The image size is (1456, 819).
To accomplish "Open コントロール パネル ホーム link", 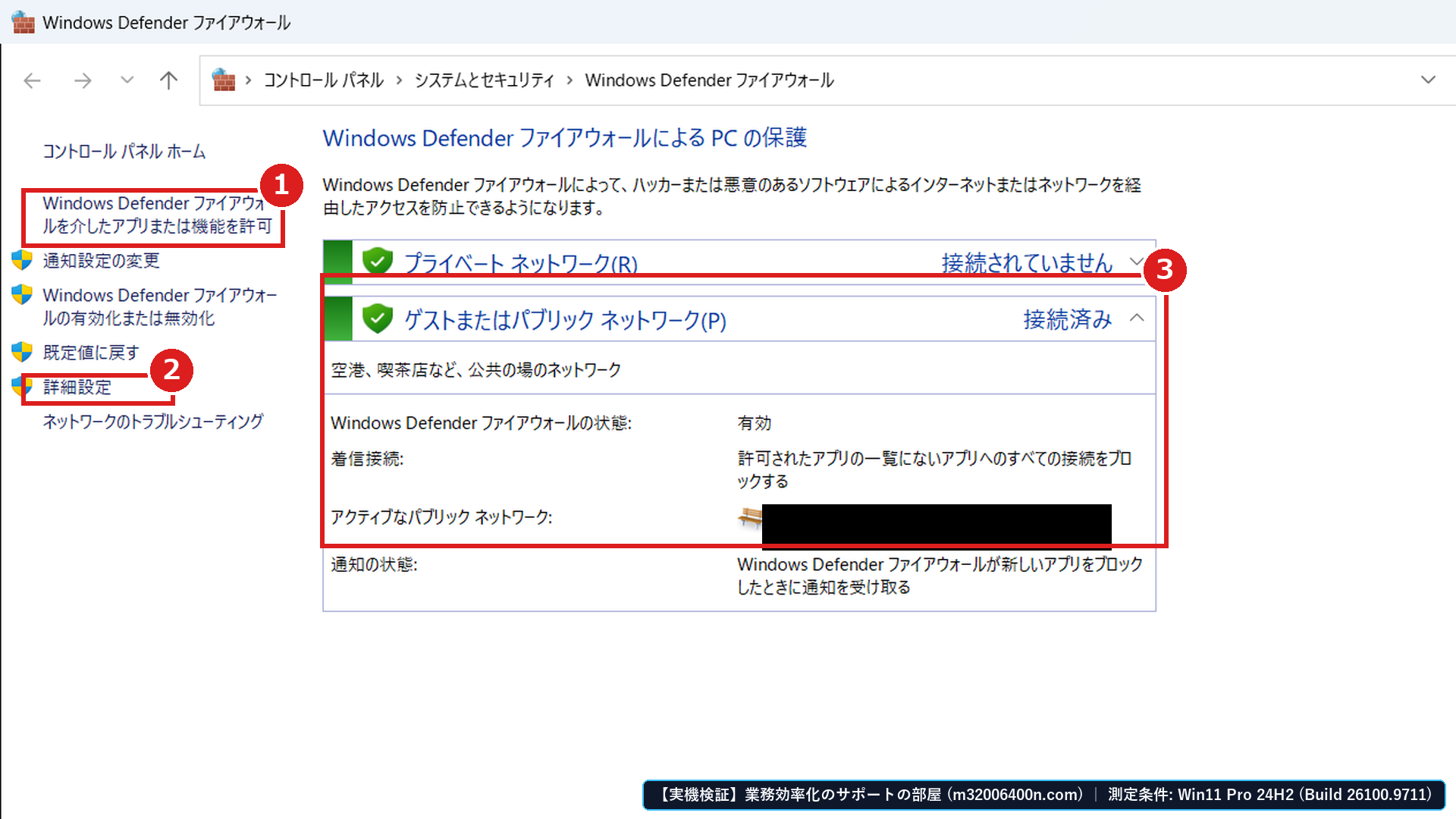I will point(124,152).
